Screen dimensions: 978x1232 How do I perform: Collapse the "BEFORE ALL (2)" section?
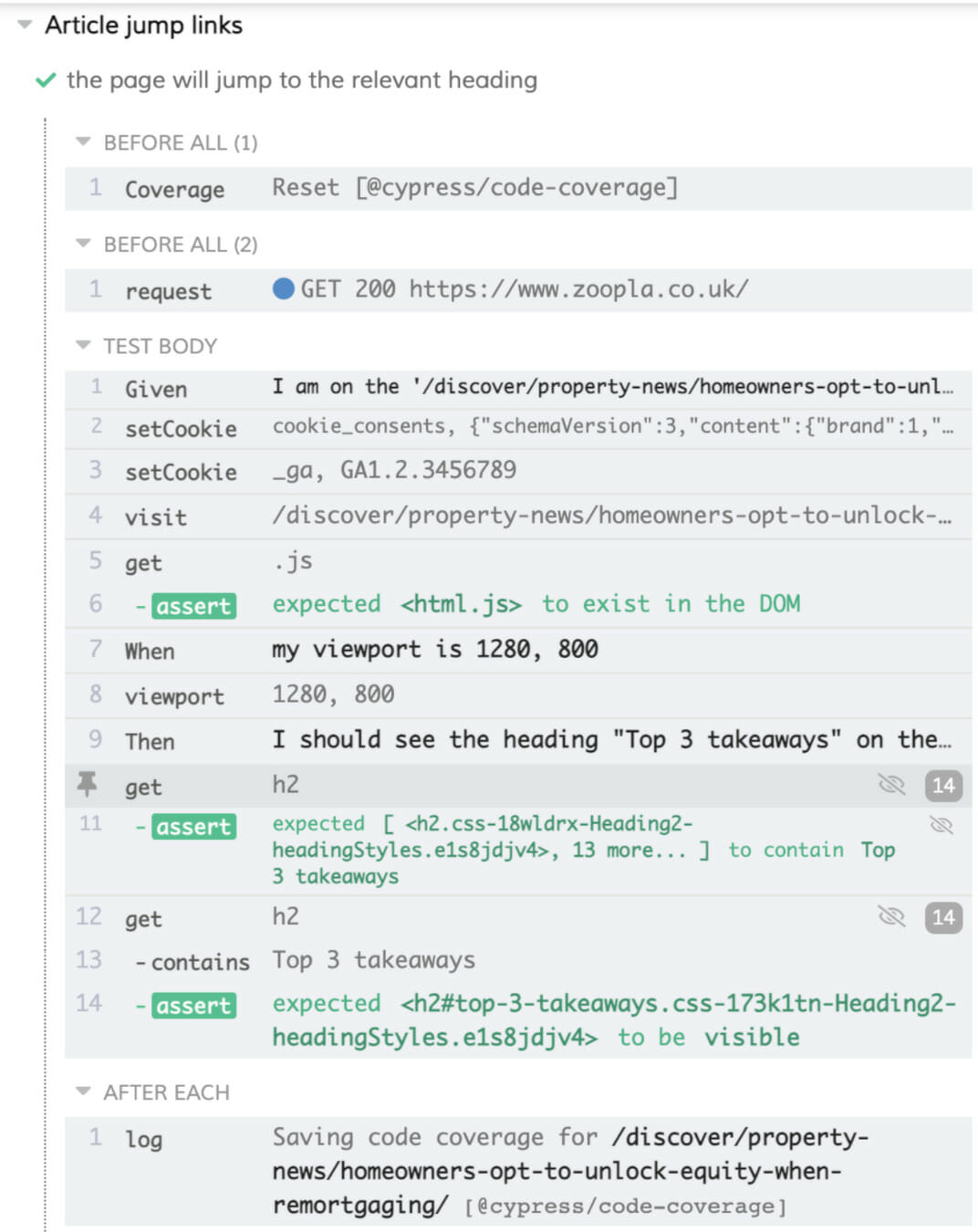click(x=83, y=244)
